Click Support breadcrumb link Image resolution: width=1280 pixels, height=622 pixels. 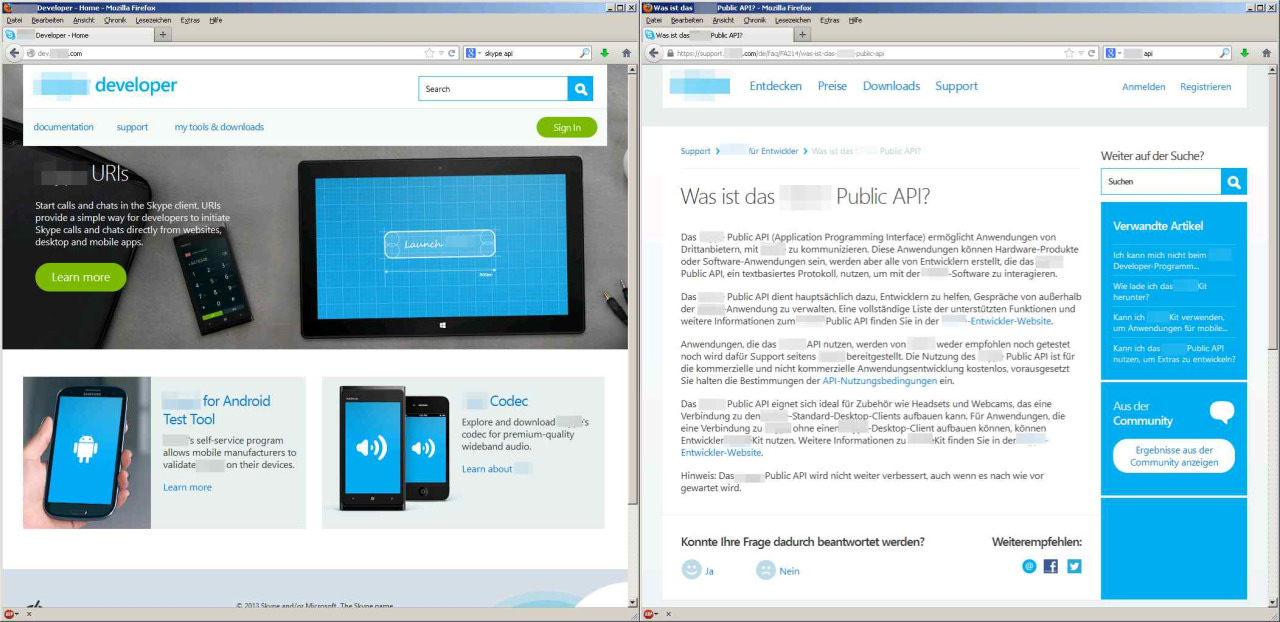coord(696,151)
